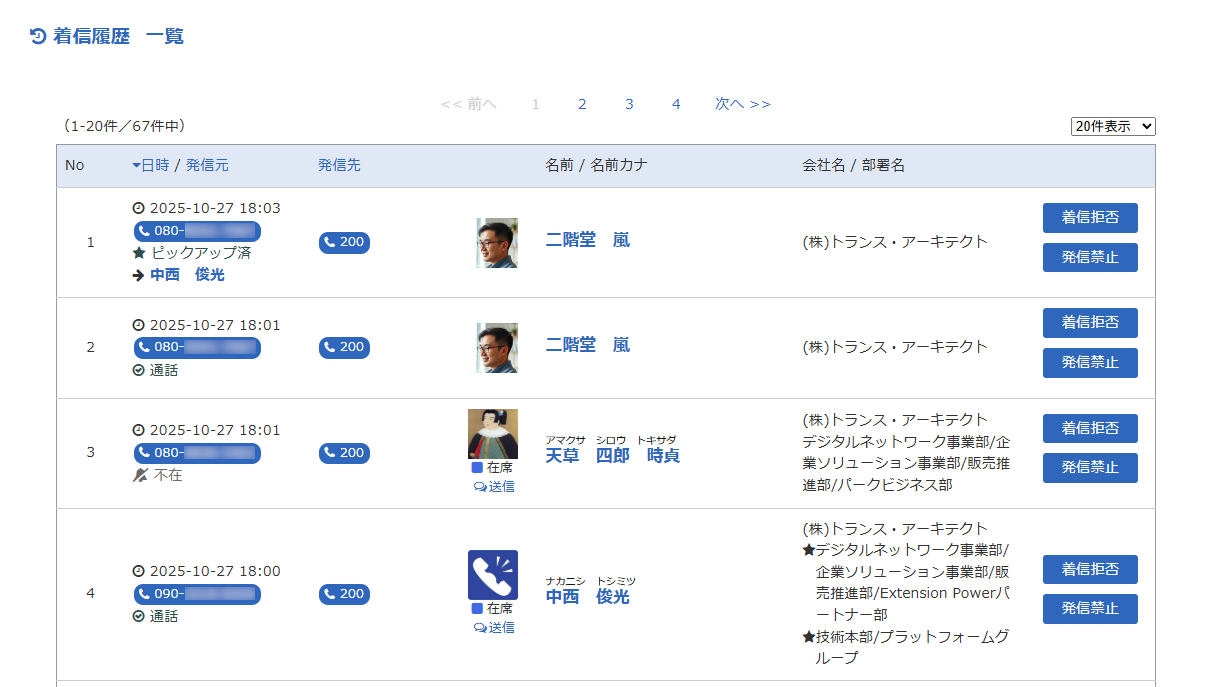The height and width of the screenshot is (687, 1212).
Task: Click the clock icon beside 2025-10-27 18:03
Action: [x=139, y=209]
